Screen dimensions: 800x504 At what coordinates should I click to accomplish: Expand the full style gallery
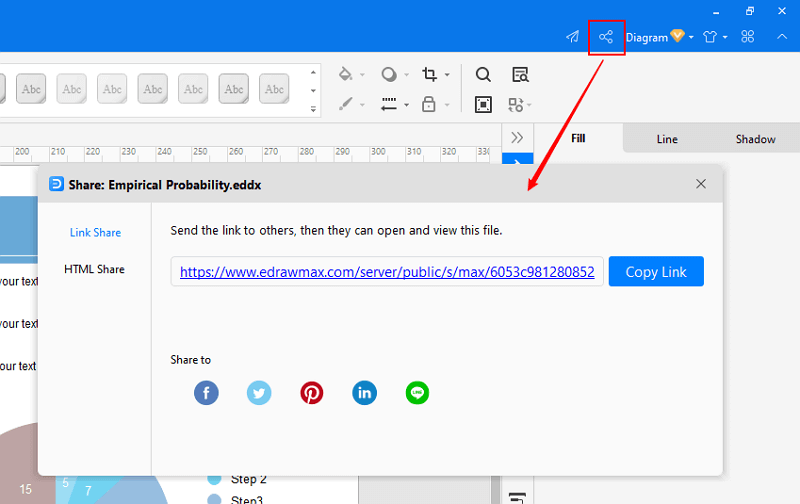313,109
